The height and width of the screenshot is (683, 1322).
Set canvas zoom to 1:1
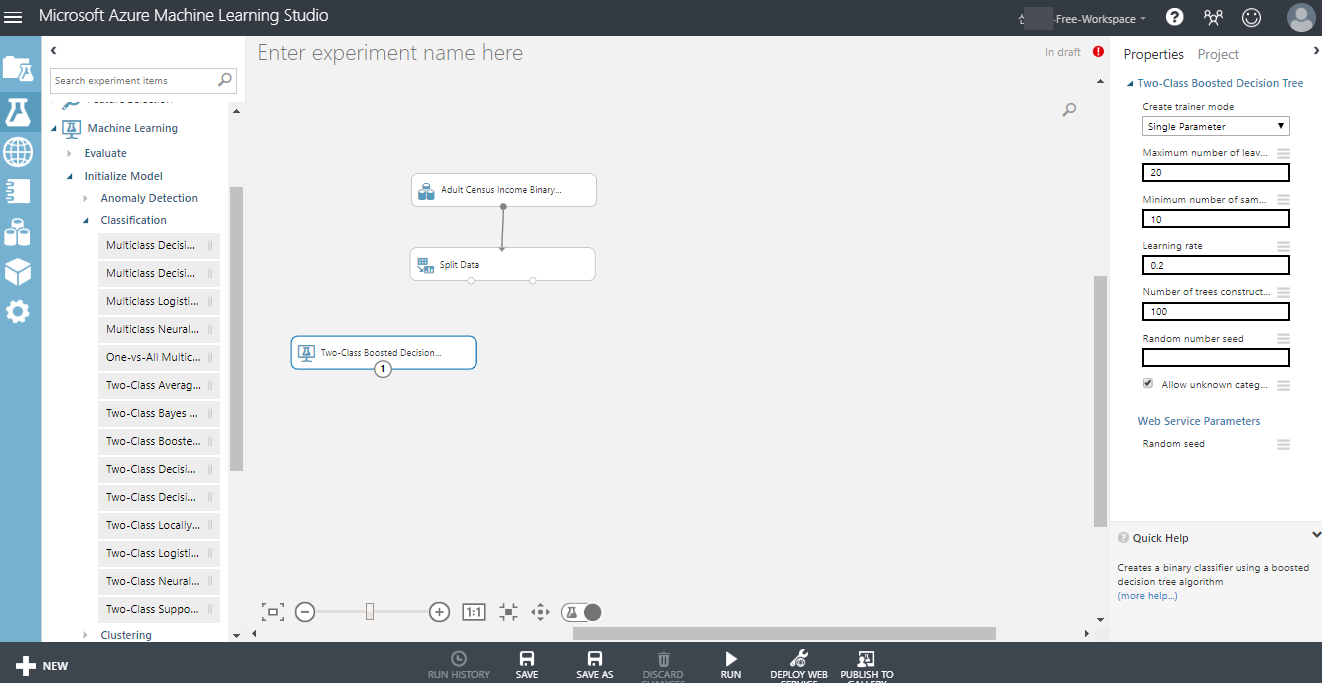point(474,612)
